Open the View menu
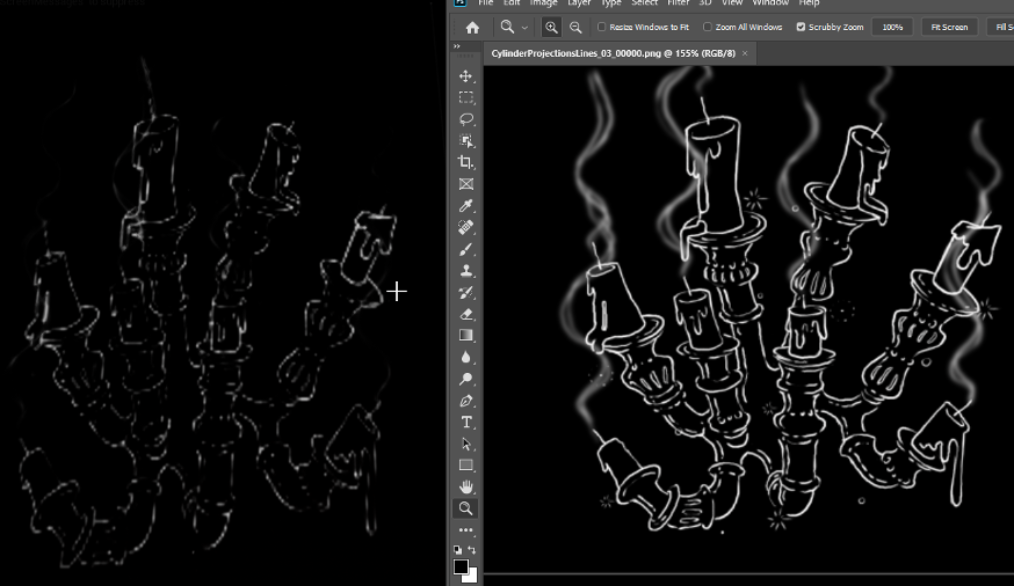The image size is (1014, 586). (731, 3)
